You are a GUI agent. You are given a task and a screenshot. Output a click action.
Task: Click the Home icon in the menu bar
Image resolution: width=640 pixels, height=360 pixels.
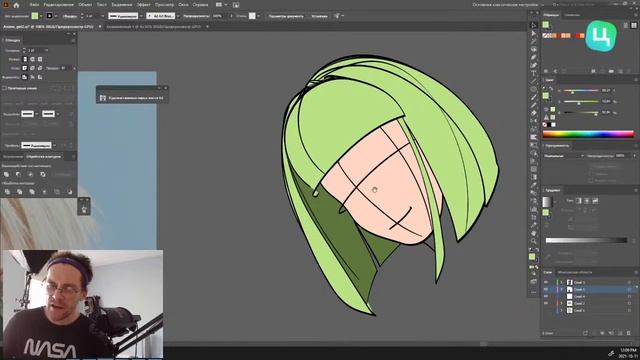(16, 5)
